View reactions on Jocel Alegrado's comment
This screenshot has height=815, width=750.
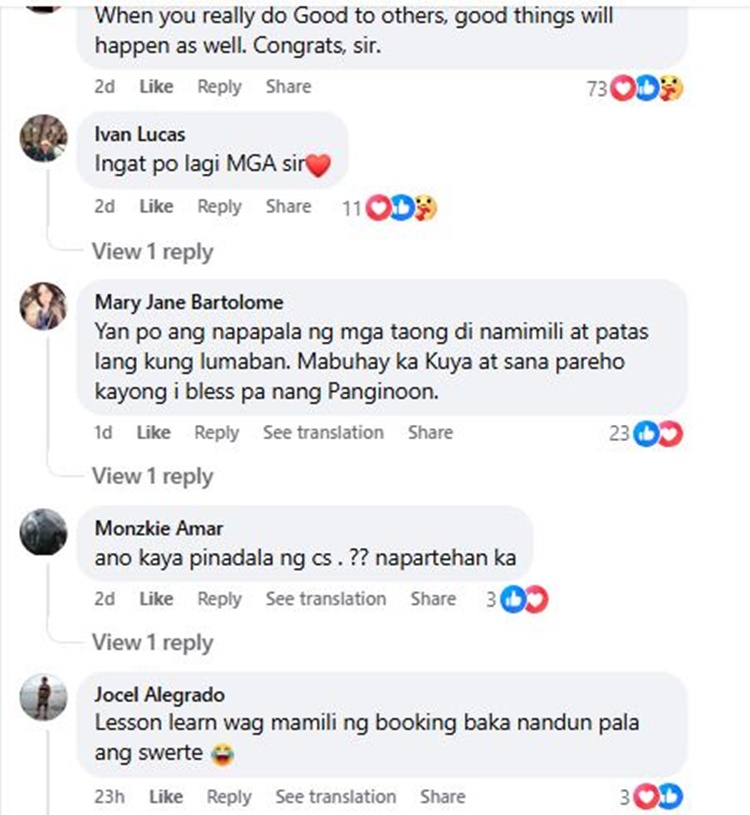pos(651,797)
